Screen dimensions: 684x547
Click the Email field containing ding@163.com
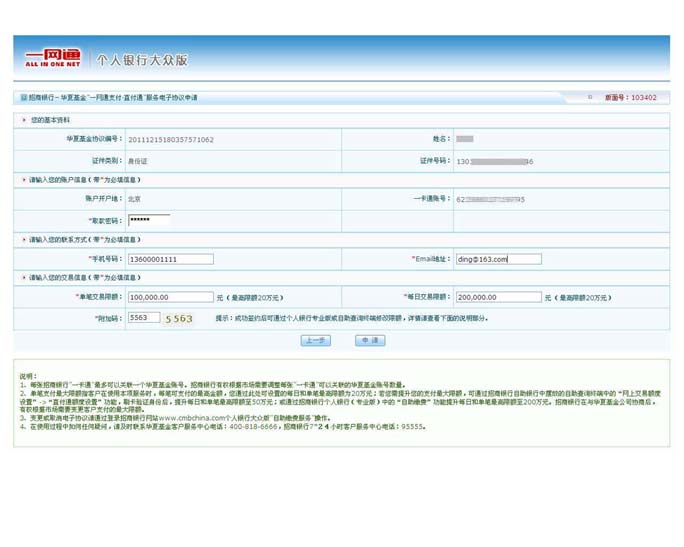(499, 259)
